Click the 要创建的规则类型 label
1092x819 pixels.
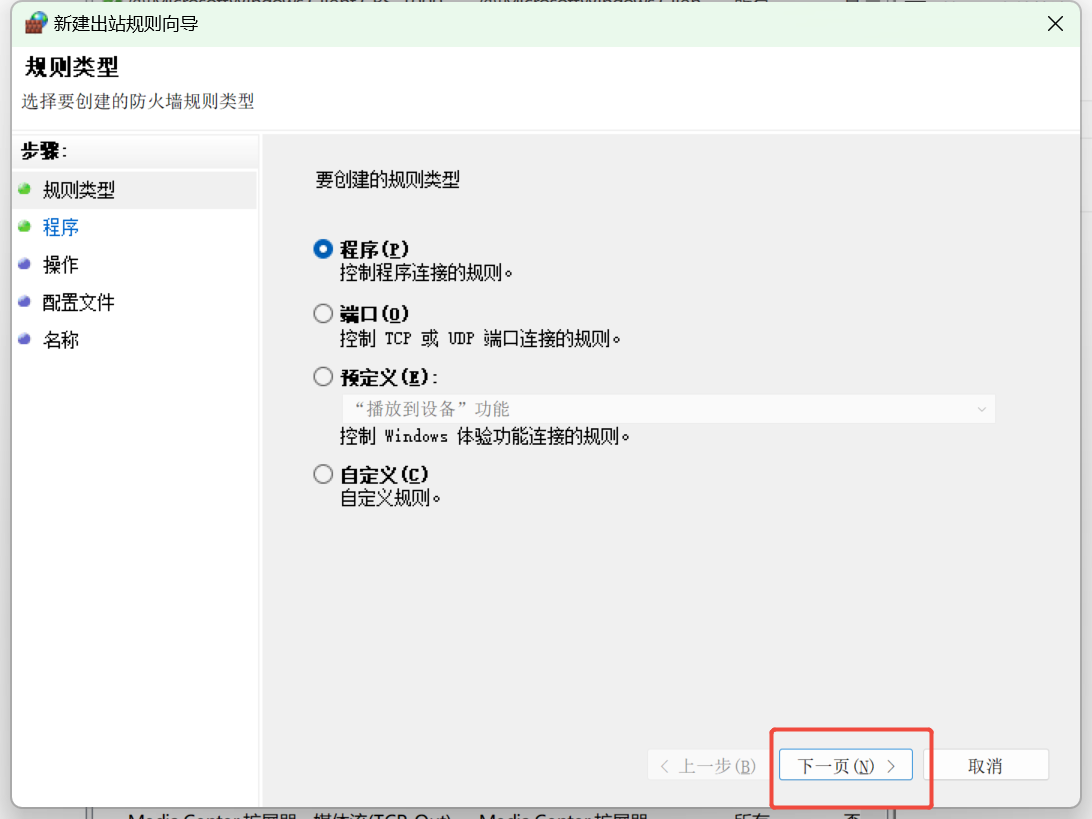pyautogui.click(x=388, y=180)
